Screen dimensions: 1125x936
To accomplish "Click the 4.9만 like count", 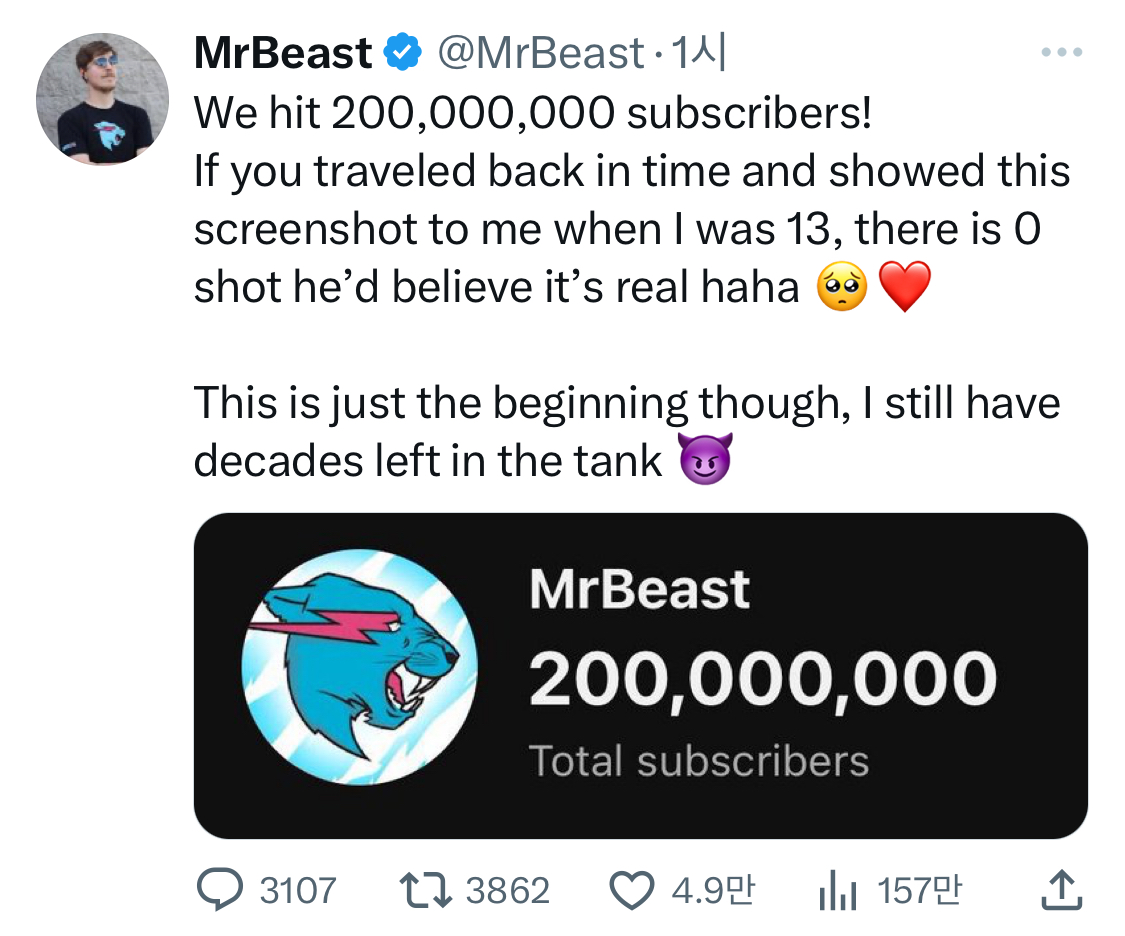I will (x=713, y=890).
